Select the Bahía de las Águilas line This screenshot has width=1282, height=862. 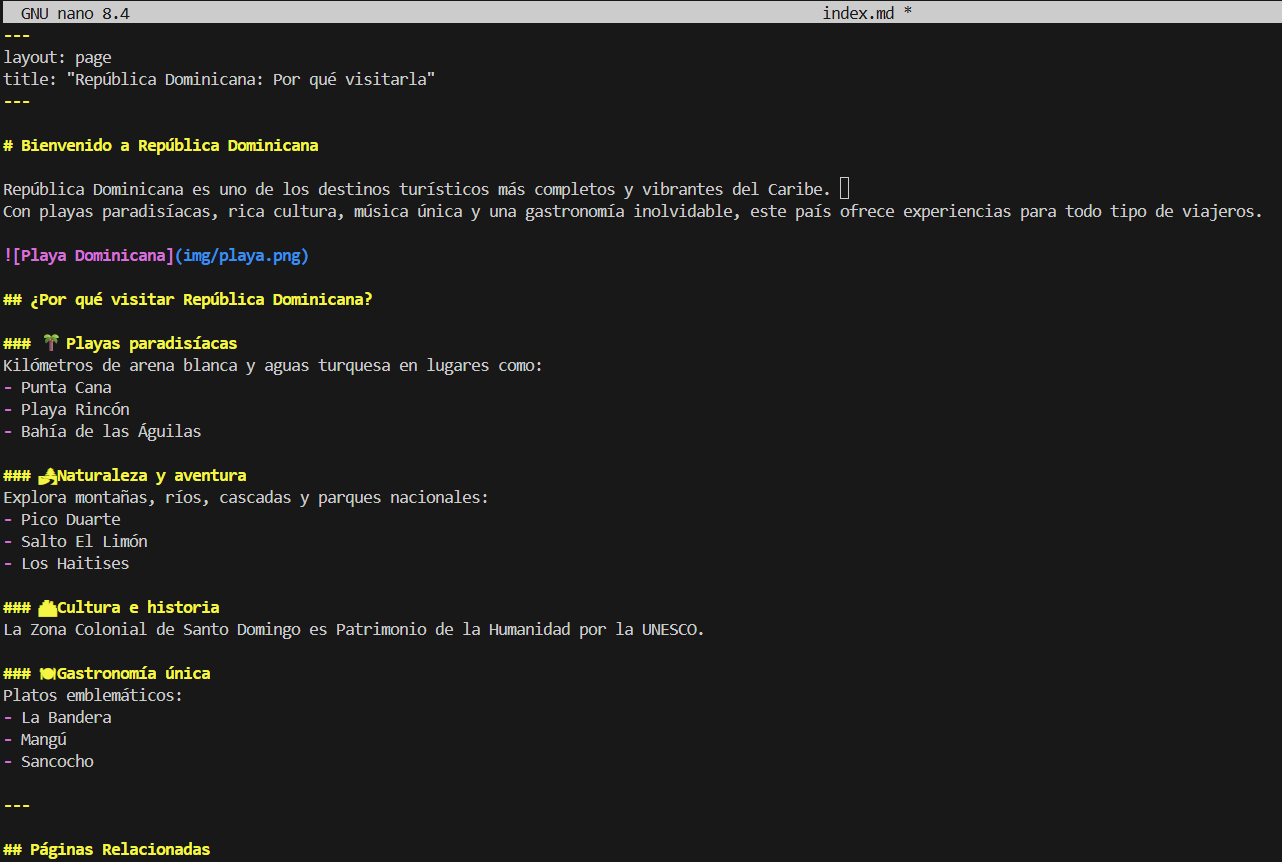110,432
